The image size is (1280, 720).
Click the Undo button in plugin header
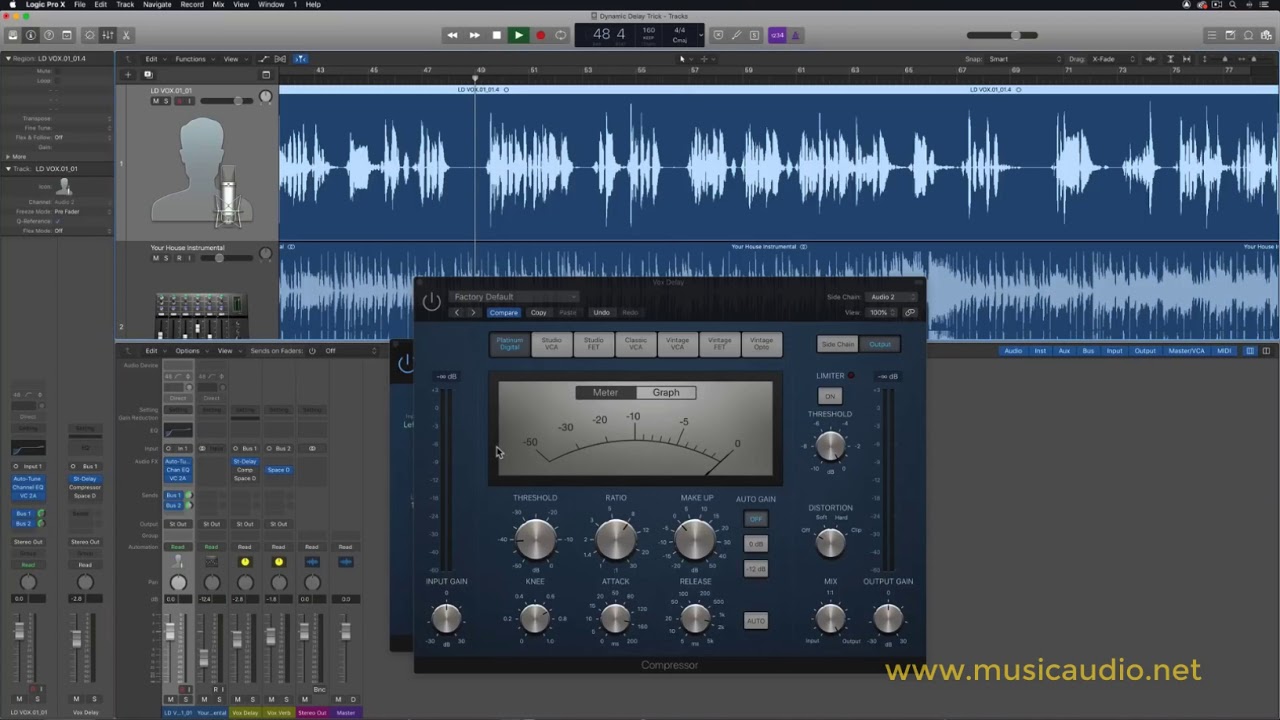(601, 313)
